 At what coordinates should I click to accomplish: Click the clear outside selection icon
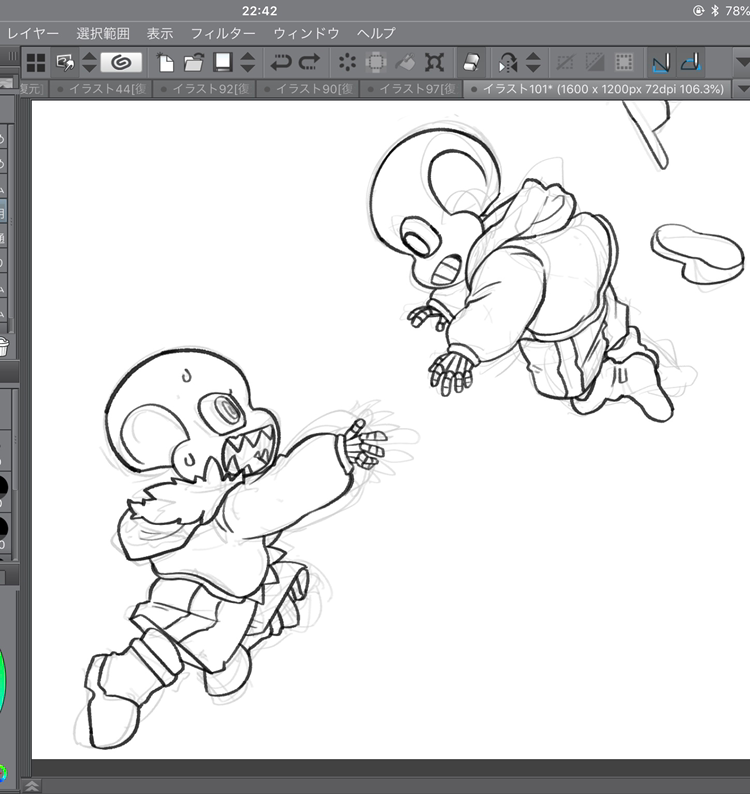pyautogui.click(x=376, y=63)
